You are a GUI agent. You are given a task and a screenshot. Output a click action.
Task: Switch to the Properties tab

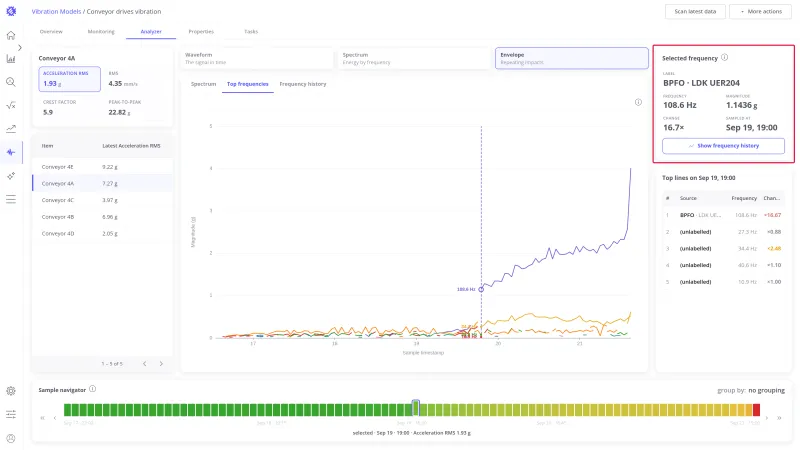pyautogui.click(x=201, y=32)
